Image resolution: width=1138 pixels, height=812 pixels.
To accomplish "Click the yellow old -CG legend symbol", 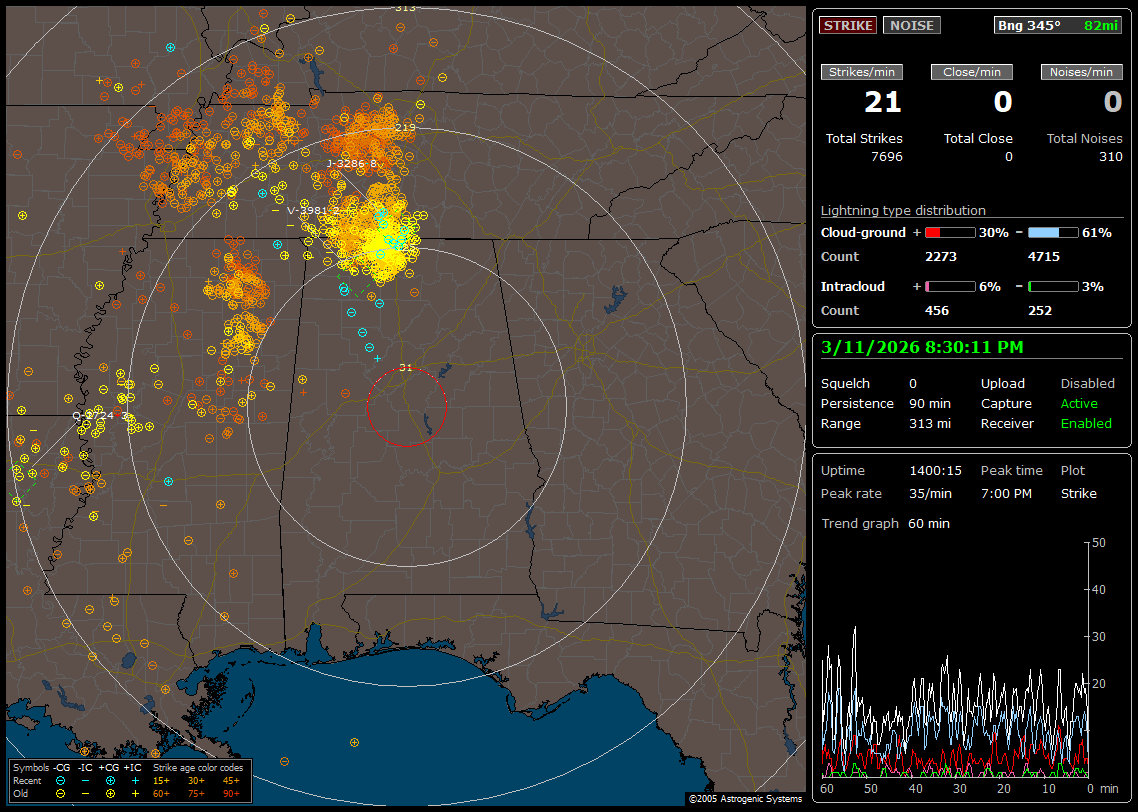I will pyautogui.click(x=61, y=793).
